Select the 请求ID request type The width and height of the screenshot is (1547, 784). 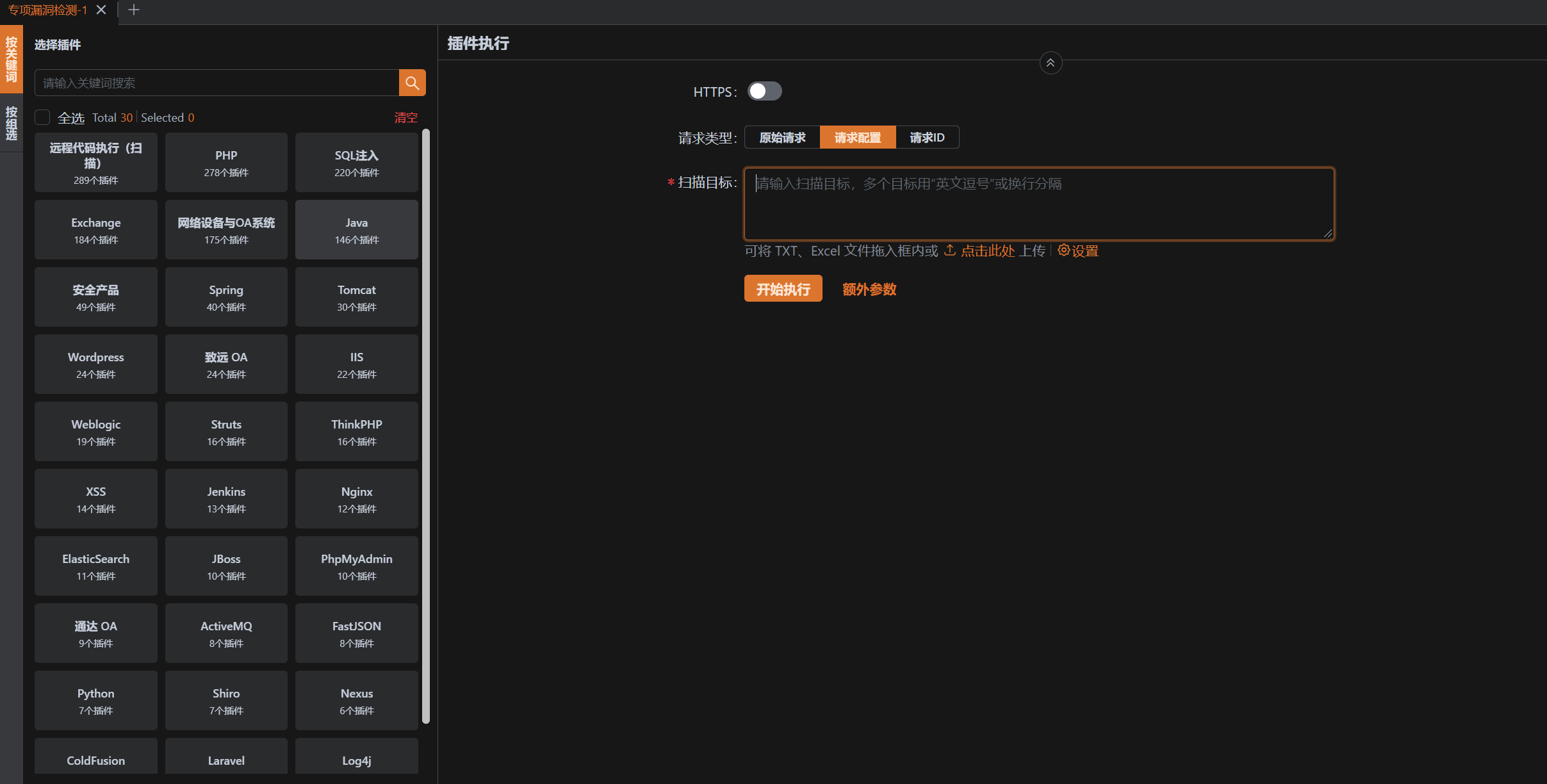[x=927, y=137]
